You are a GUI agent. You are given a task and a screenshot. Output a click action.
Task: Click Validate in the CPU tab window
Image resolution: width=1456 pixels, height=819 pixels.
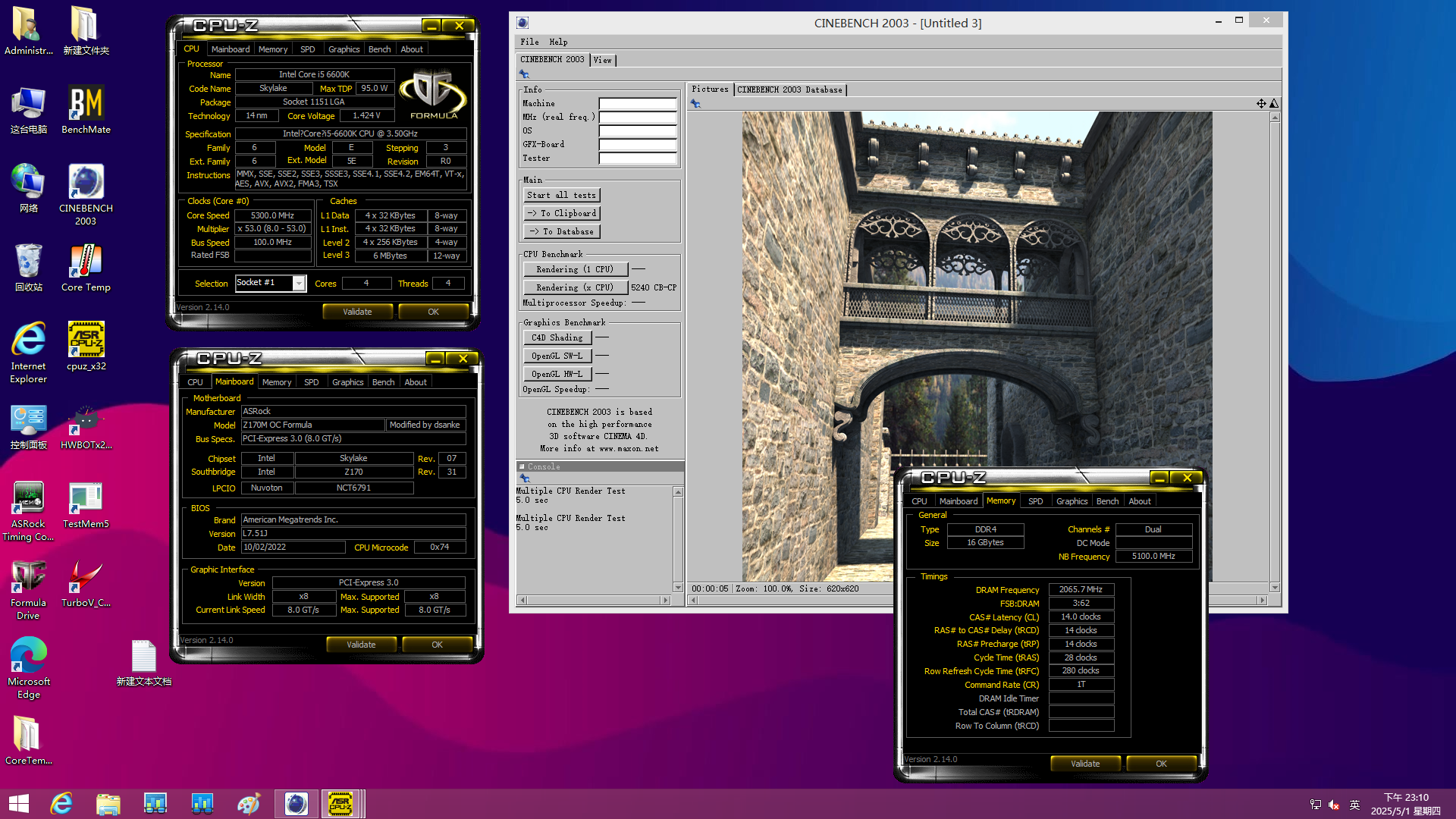coord(357,312)
